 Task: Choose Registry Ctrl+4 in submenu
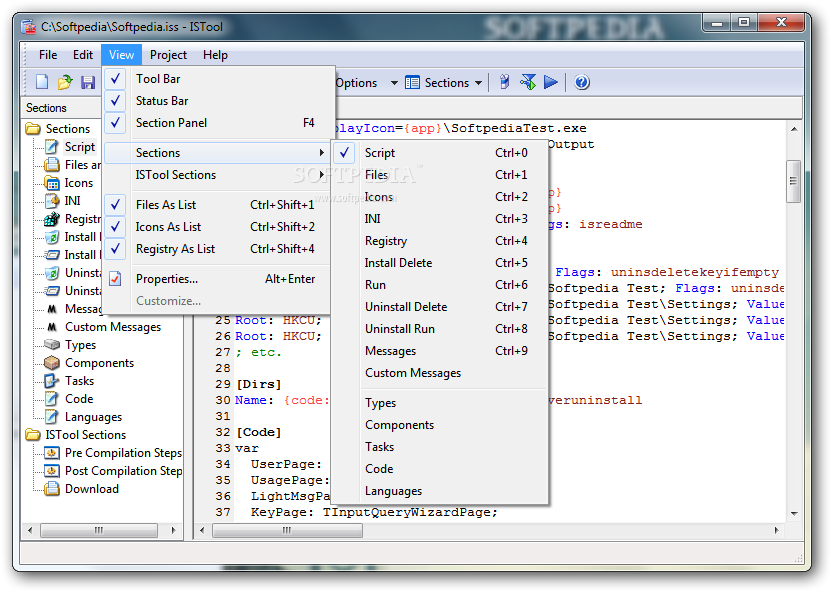pos(440,241)
